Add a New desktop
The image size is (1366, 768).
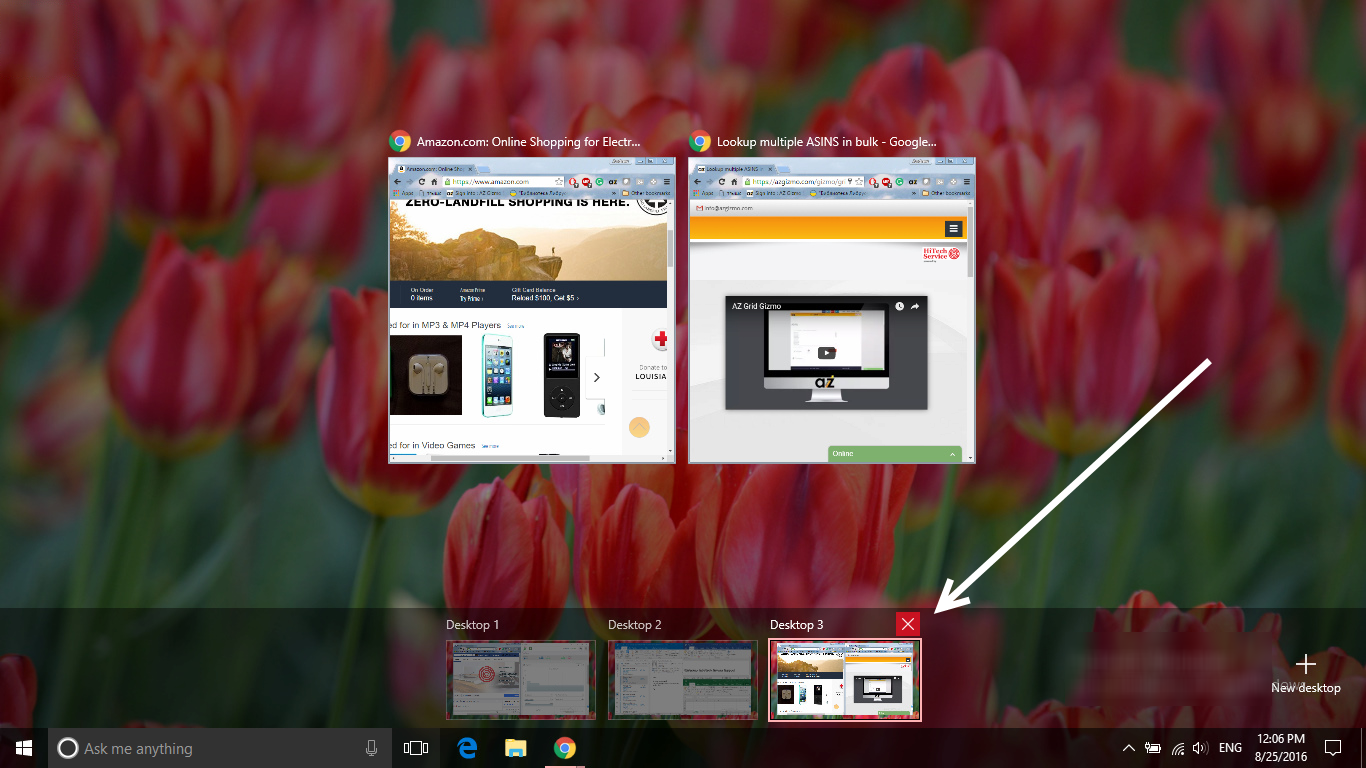[x=1305, y=674]
